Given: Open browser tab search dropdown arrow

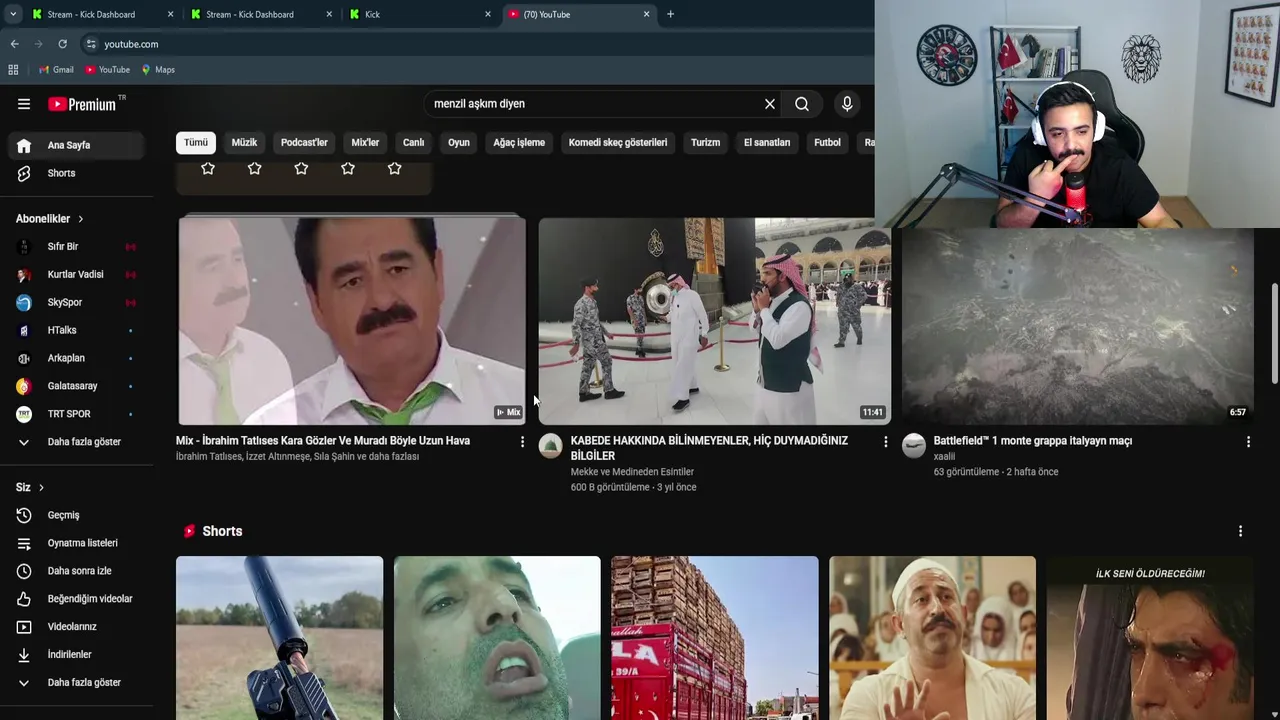Looking at the screenshot, I should coord(13,14).
